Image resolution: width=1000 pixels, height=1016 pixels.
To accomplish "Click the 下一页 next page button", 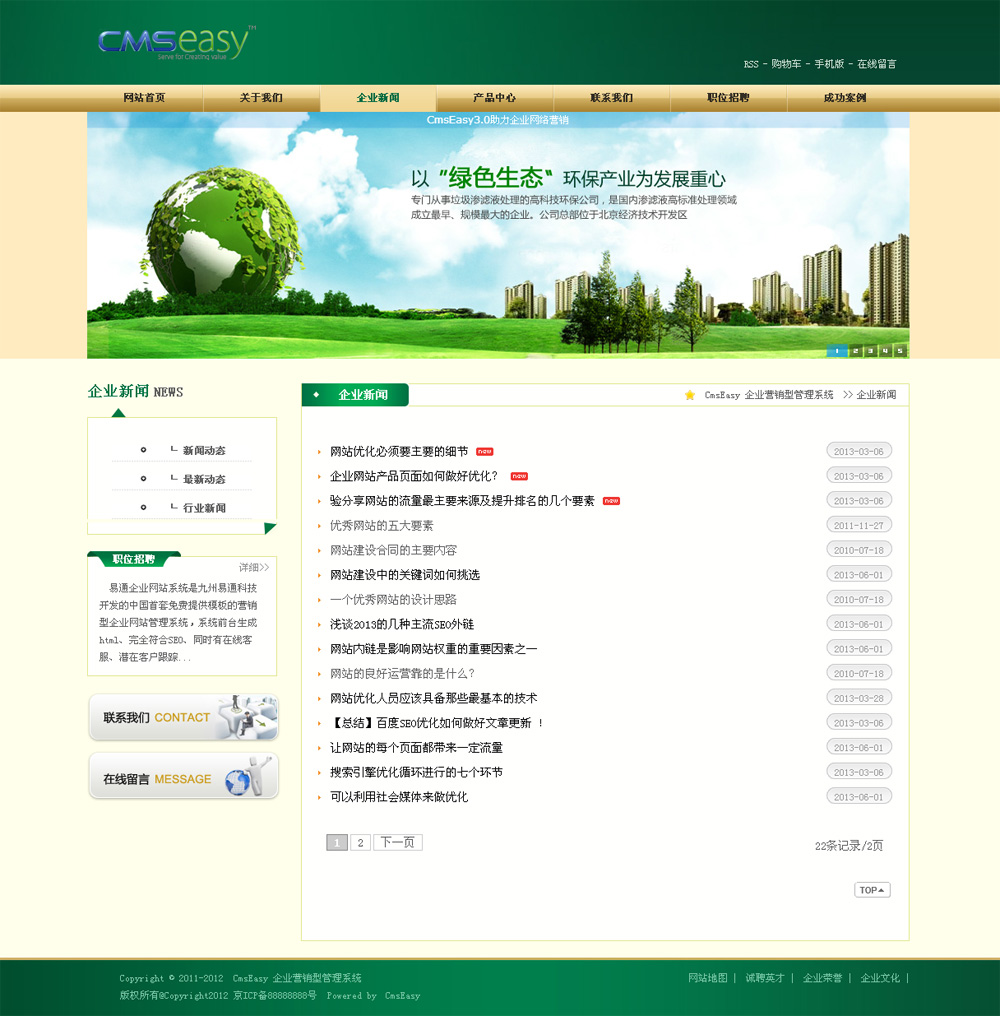I will pos(397,843).
